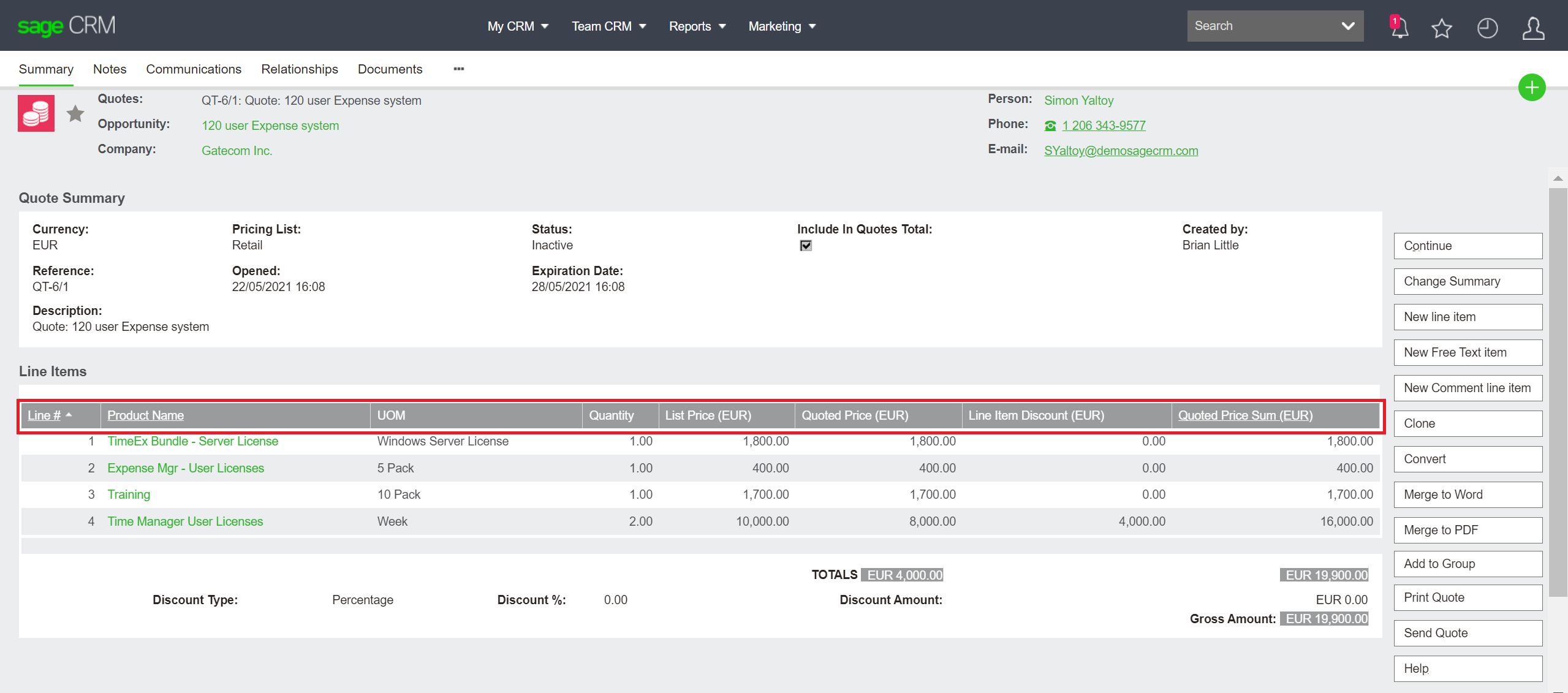Viewport: 1568px width, 693px height.
Task: Open TimeEx Bundle - Server License item
Action: (192, 441)
